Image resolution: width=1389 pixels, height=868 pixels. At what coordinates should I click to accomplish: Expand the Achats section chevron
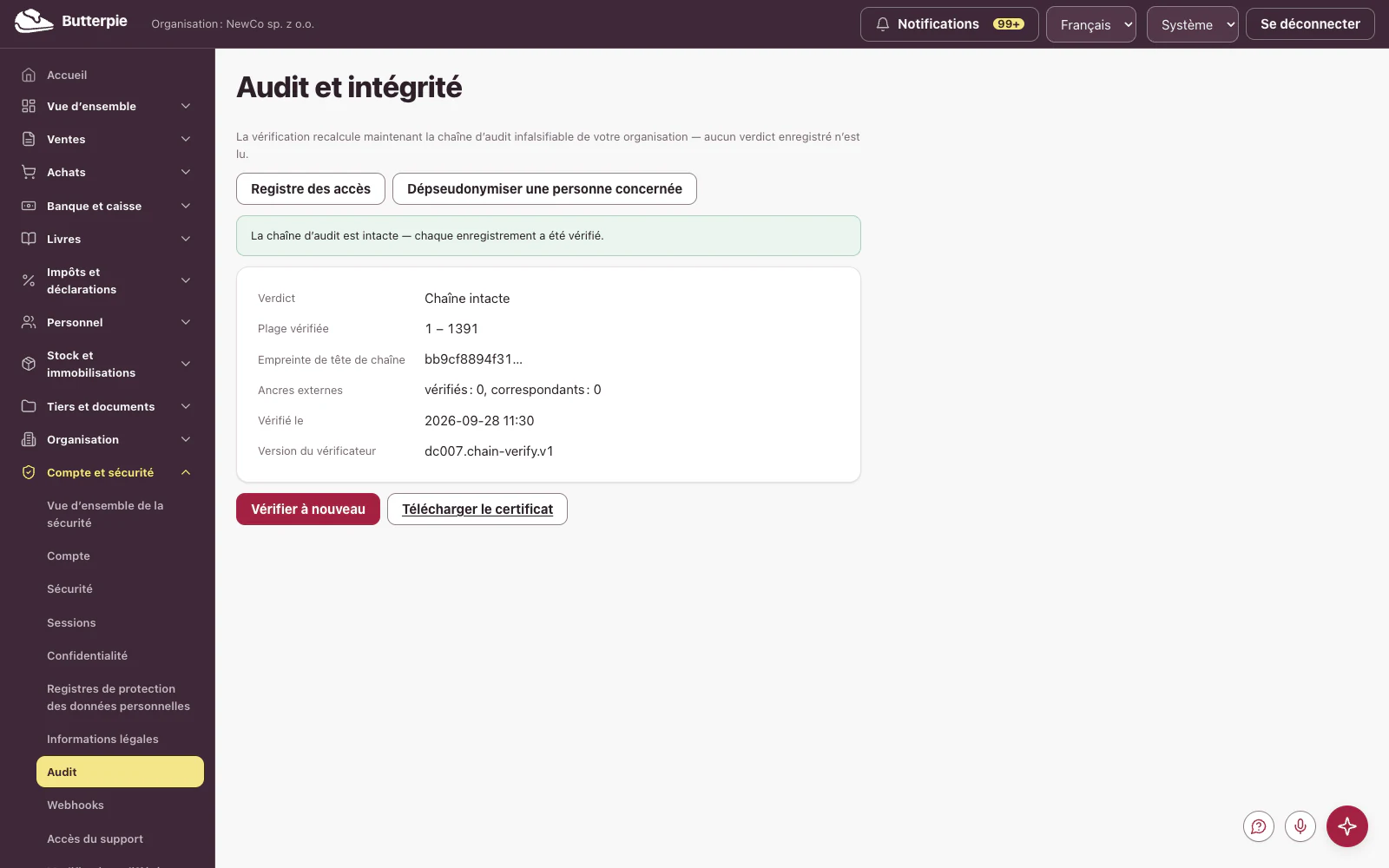point(186,172)
